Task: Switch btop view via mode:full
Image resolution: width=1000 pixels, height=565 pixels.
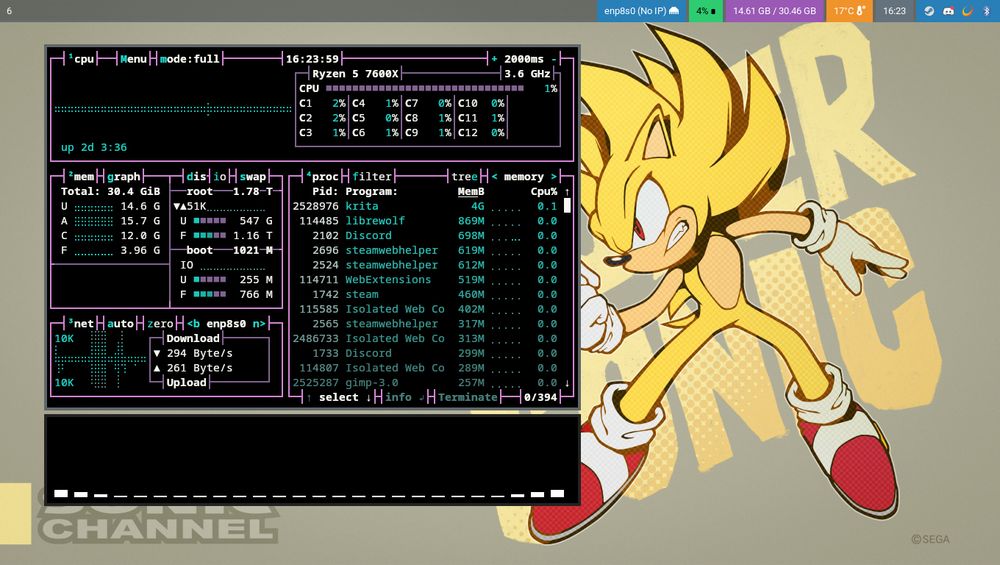Action: [189, 59]
